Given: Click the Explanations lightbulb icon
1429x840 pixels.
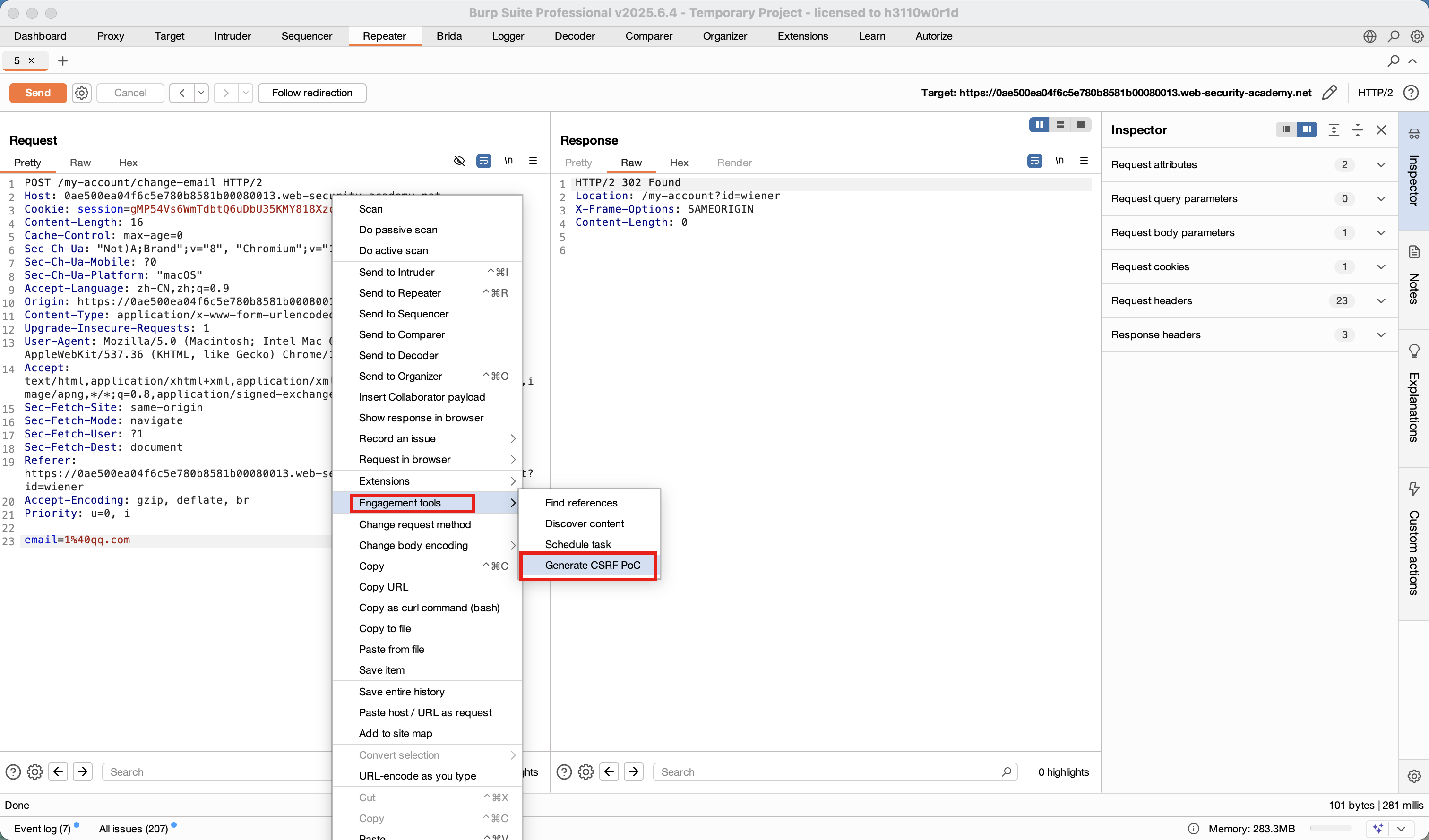Looking at the screenshot, I should point(1414,351).
